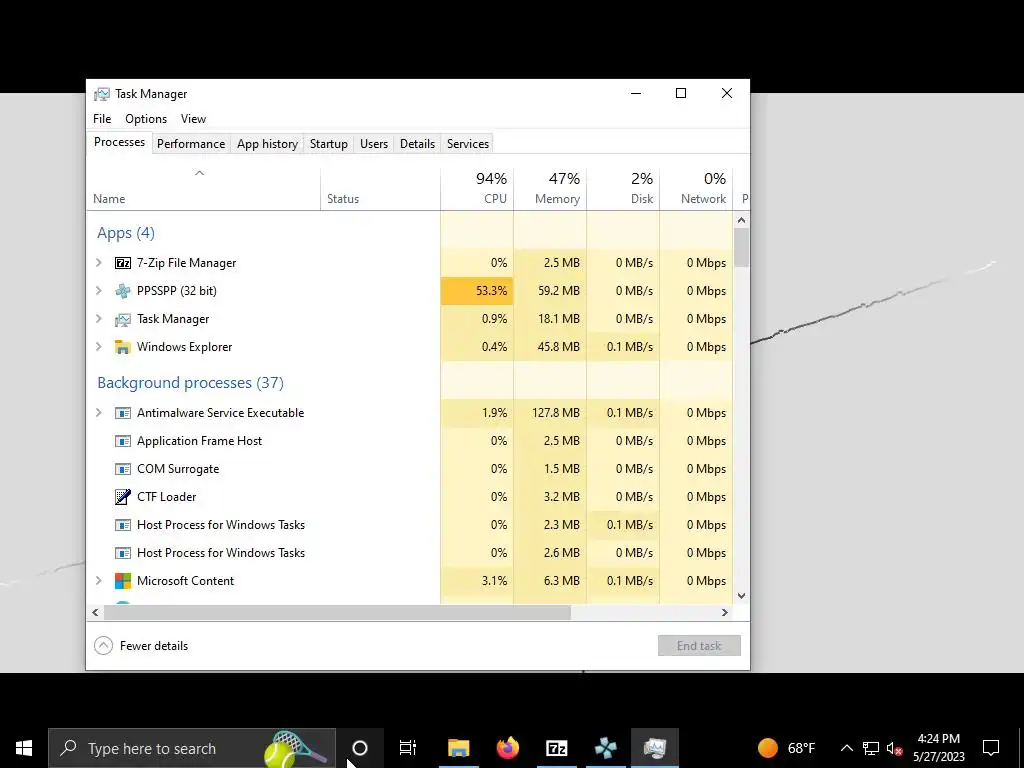Select the first Host Process for Windows Tasks row
Viewport: 1024px width, 768px height.
409,525
